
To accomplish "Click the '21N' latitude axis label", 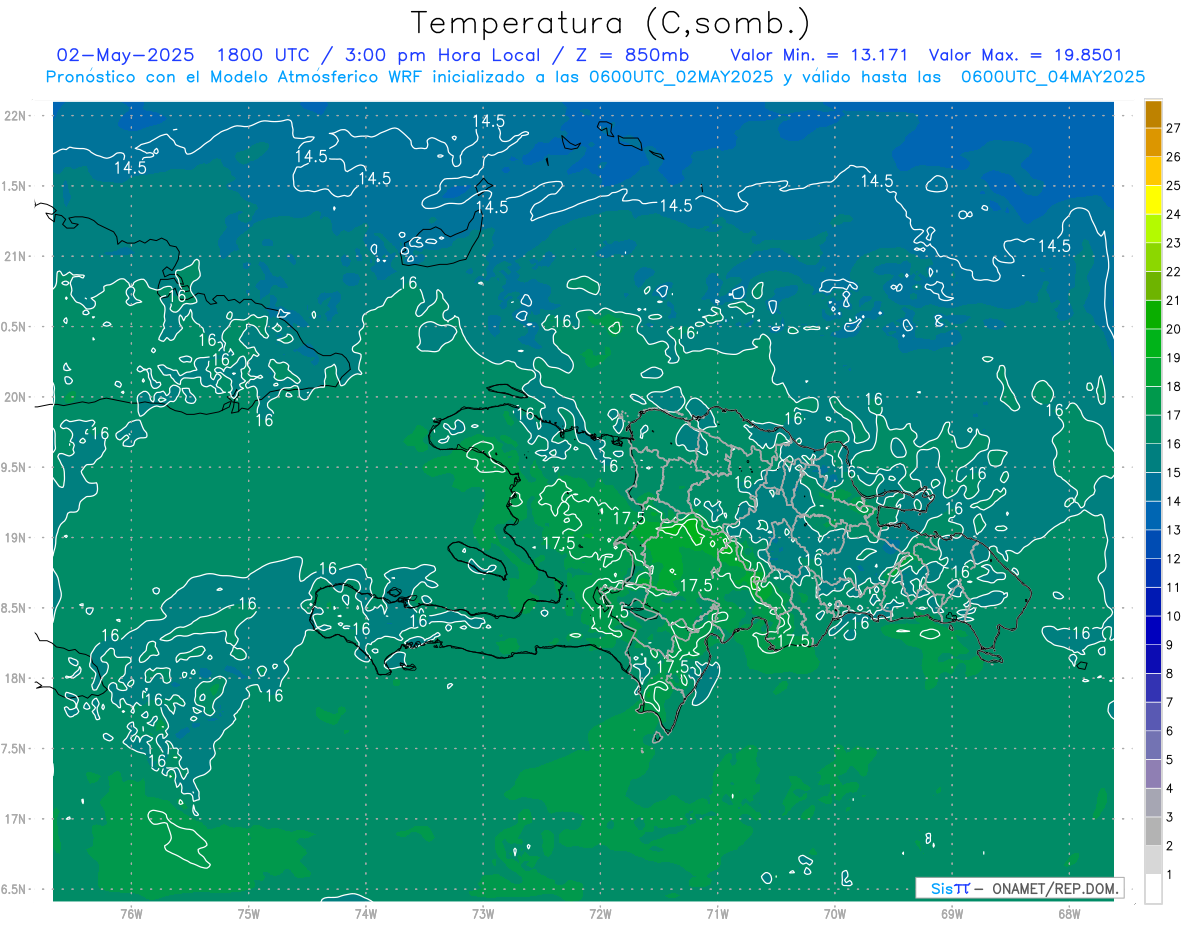I will coord(17,257).
